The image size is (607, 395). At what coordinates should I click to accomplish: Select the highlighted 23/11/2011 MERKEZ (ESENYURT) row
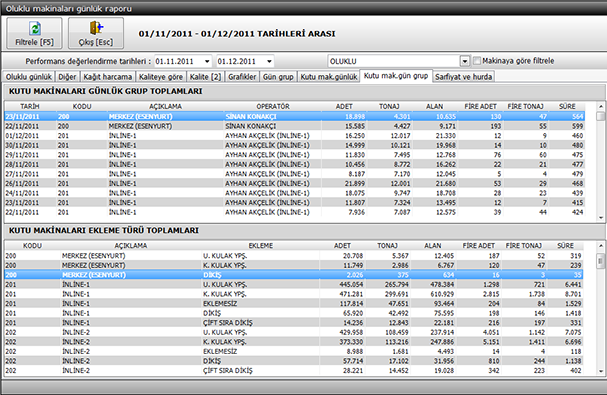click(x=294, y=116)
